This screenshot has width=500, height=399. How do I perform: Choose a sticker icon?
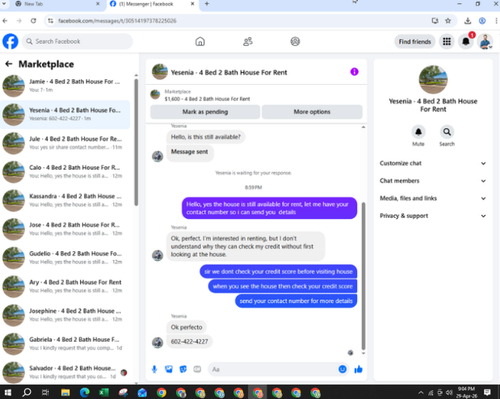[x=183, y=369]
